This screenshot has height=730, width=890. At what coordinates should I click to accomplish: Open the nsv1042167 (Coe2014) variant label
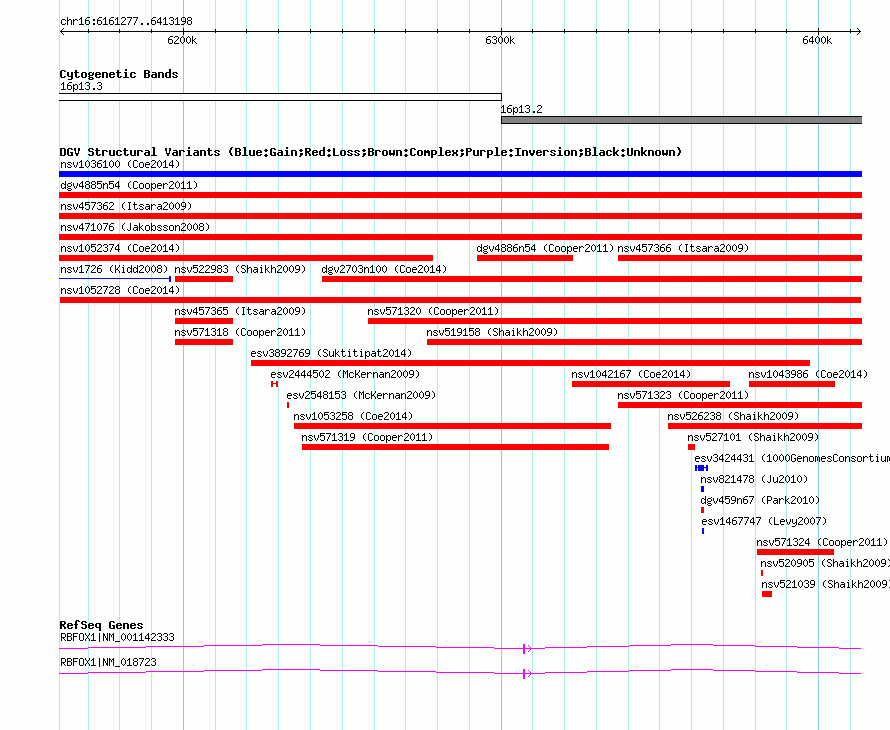[631, 374]
